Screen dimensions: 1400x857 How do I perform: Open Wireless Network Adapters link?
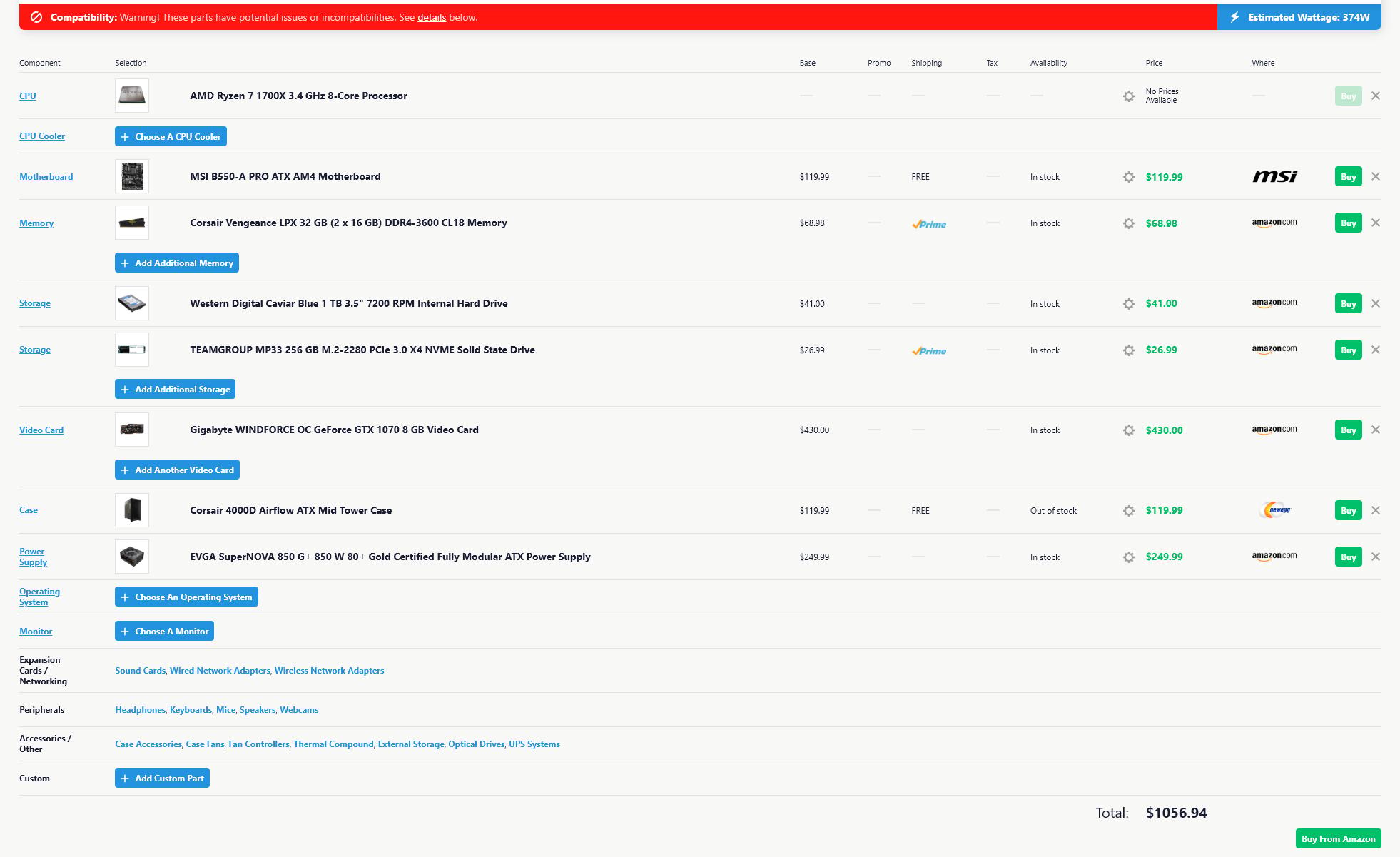329,670
